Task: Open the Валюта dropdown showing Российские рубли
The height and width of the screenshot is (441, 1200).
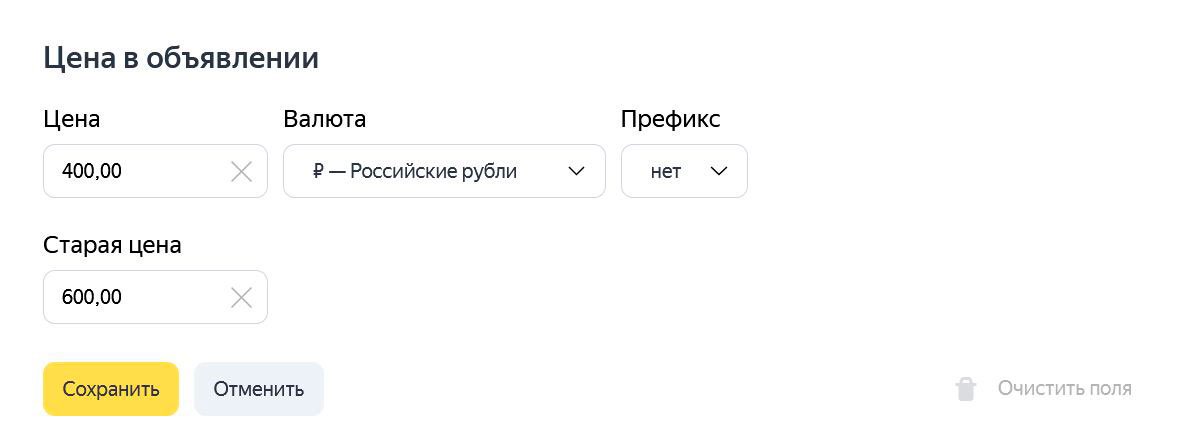Action: 444,171
